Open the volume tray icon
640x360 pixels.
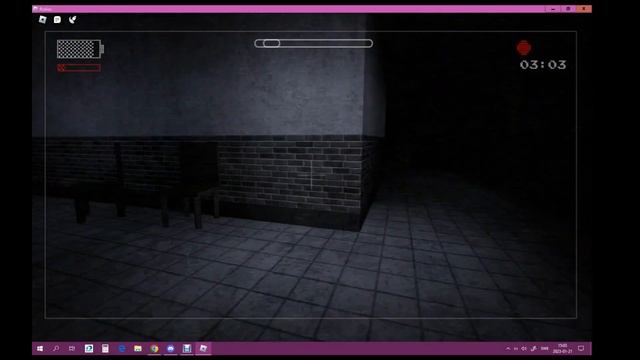[x=524, y=349]
